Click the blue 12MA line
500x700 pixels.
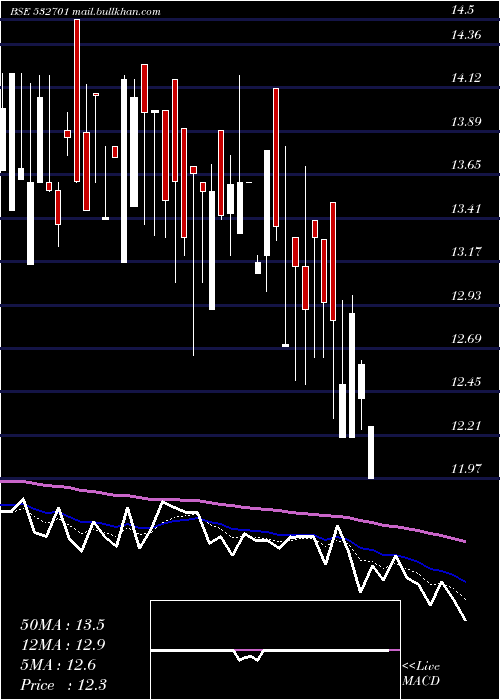(x=232, y=529)
